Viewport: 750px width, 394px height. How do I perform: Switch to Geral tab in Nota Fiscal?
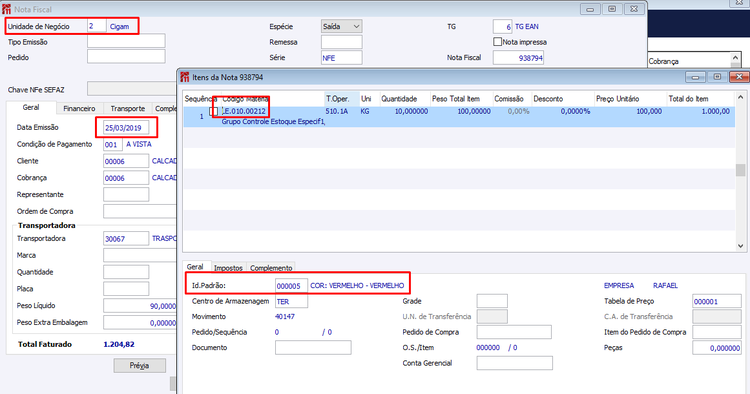click(x=31, y=108)
